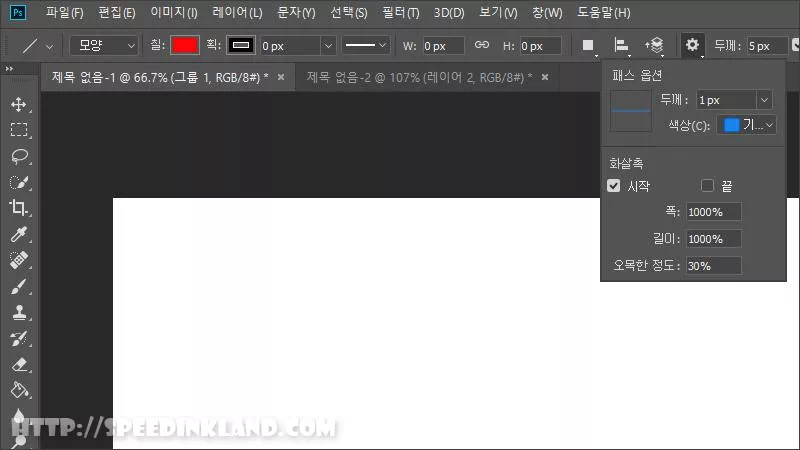
Task: Select the Eraser tool
Action: (x=19, y=365)
